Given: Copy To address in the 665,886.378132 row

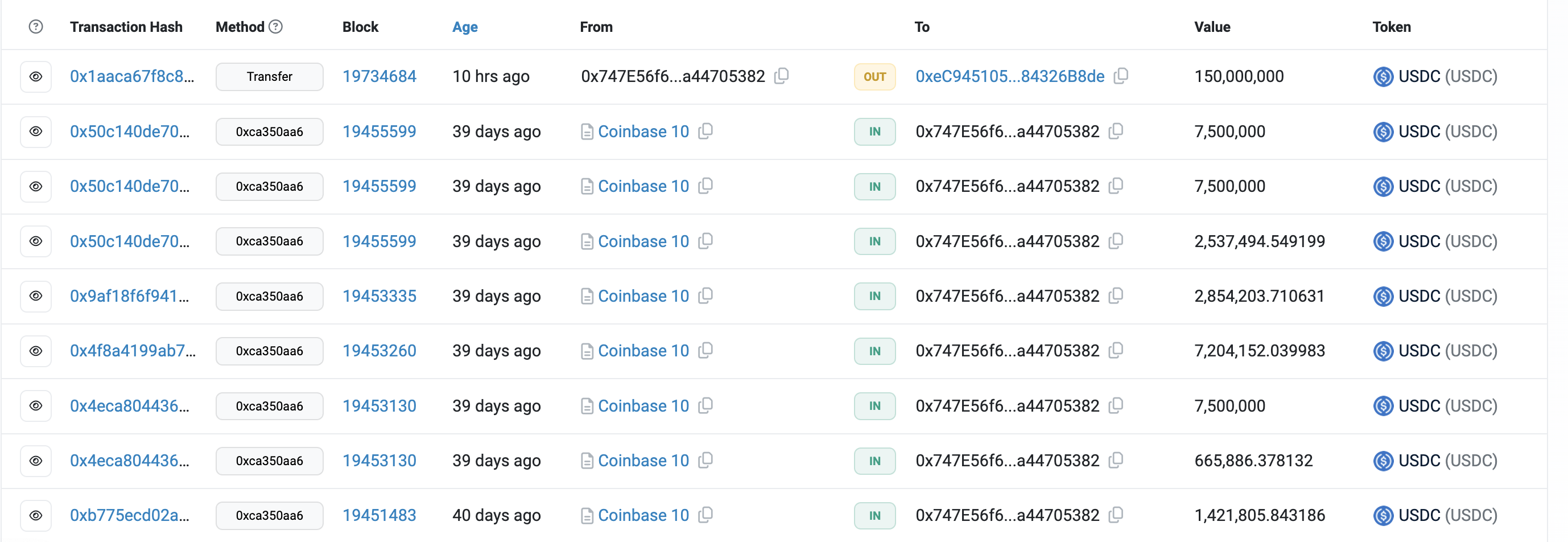Looking at the screenshot, I should point(1116,461).
